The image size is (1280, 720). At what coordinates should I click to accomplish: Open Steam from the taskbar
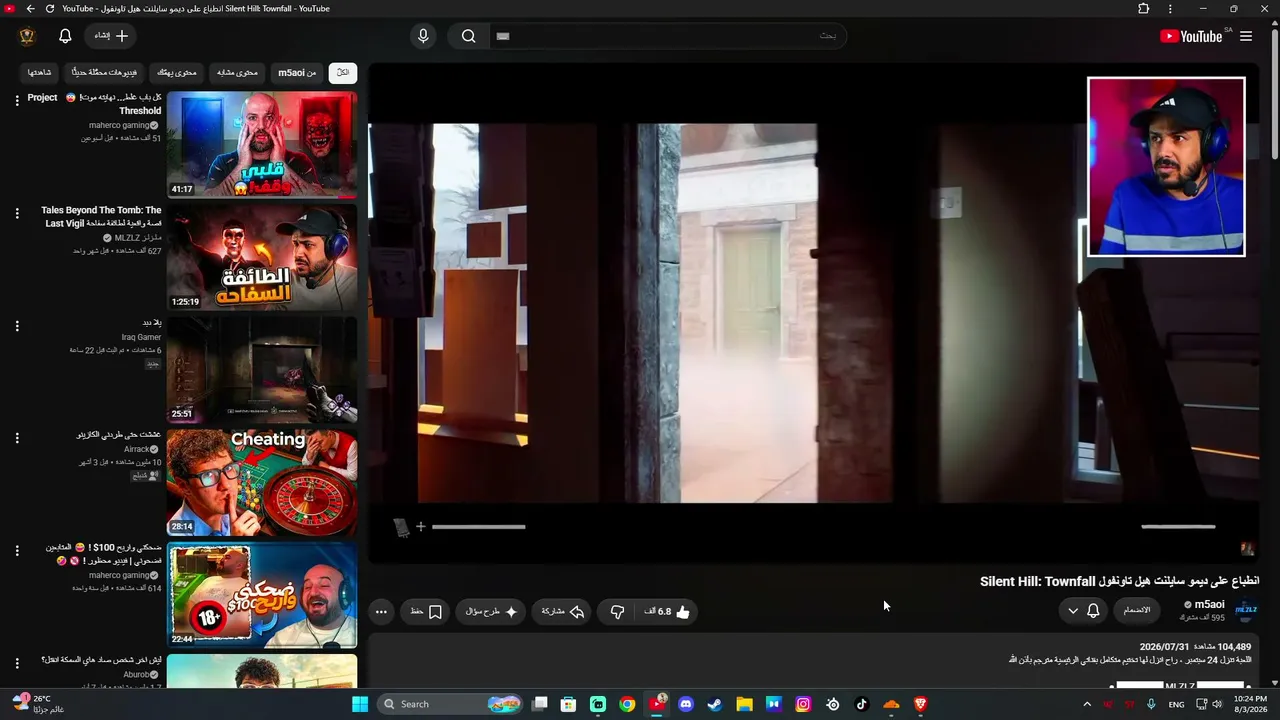[715, 704]
